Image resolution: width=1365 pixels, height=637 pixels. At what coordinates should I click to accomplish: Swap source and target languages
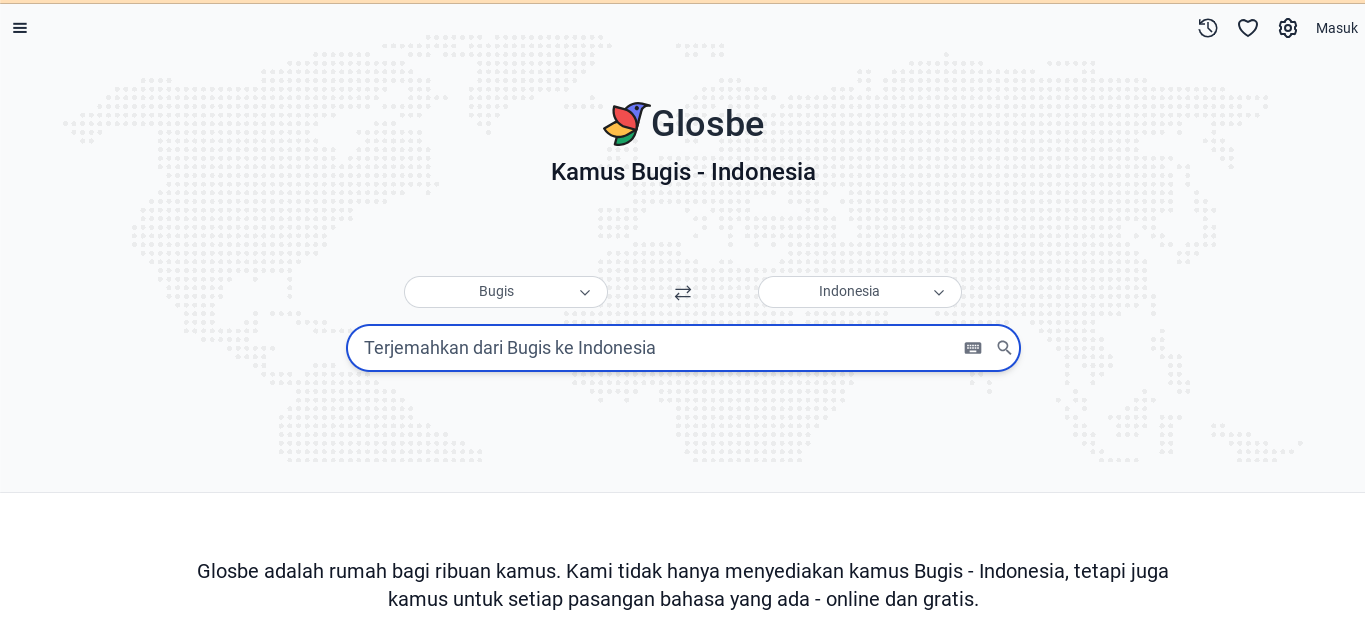click(x=683, y=293)
